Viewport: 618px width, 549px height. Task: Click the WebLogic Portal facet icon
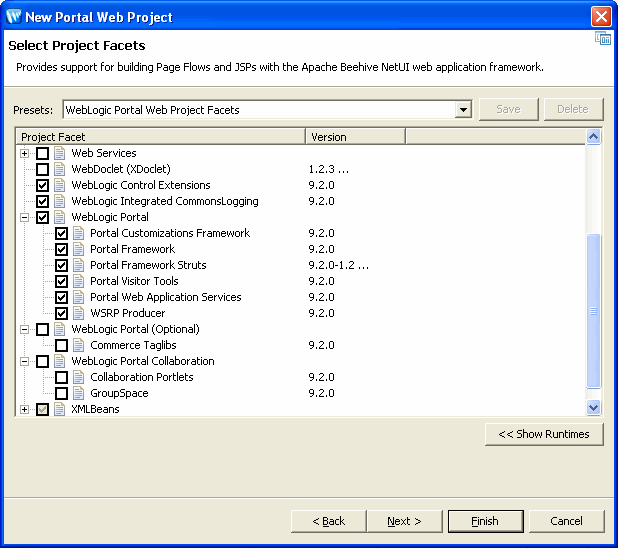point(60,217)
